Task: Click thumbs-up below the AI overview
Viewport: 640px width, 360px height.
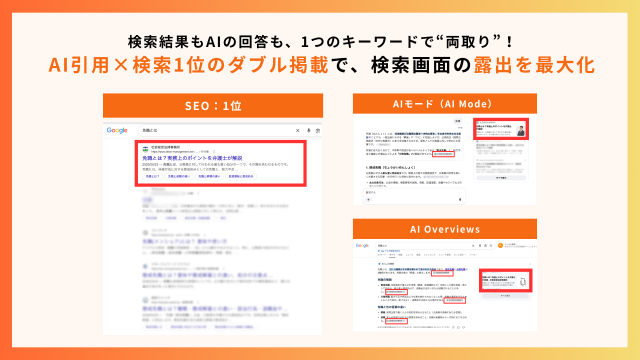Action: pyautogui.click(x=458, y=327)
